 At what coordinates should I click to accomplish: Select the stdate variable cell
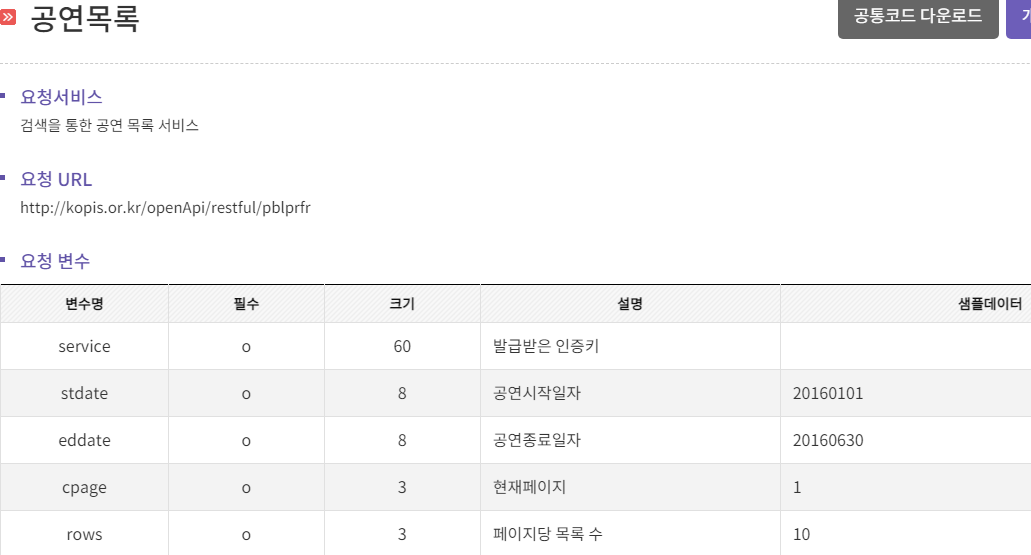click(x=84, y=393)
